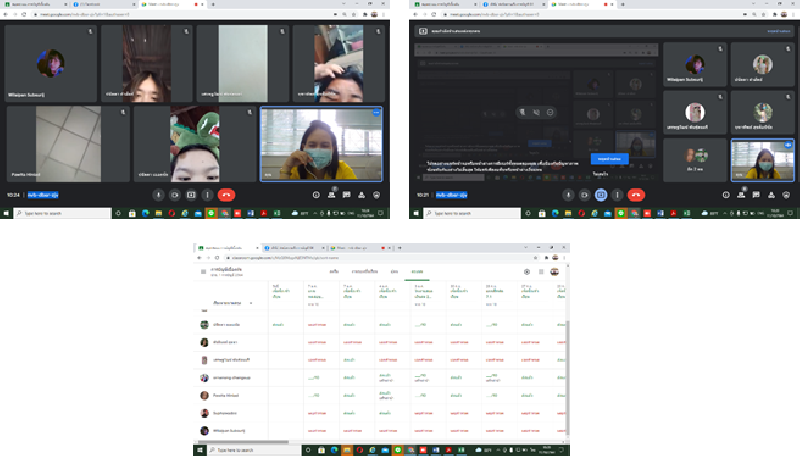
Task: Toggle microphone in the left Meet window
Action: coord(158,195)
